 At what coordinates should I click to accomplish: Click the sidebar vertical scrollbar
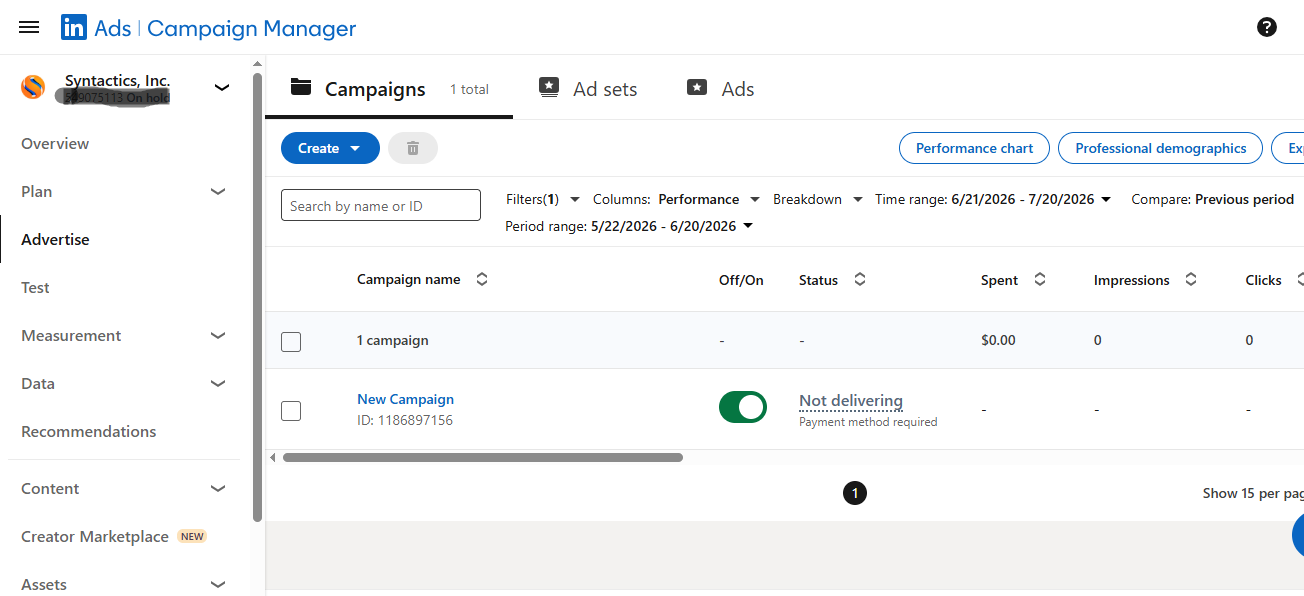click(x=257, y=297)
